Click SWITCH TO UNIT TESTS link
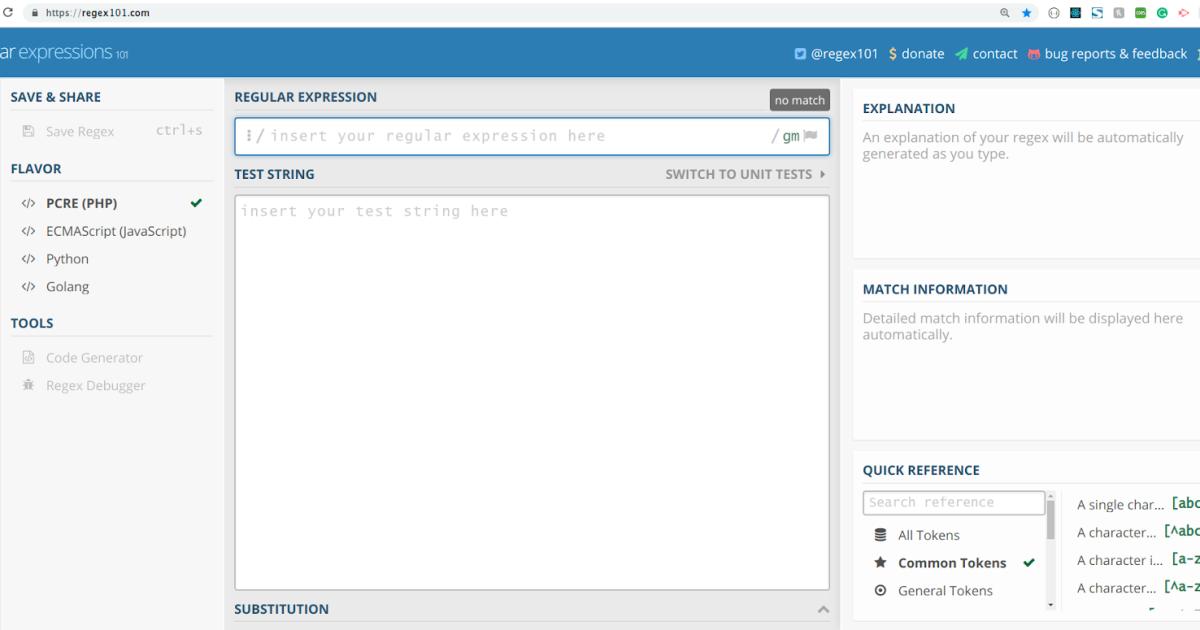1200x630 pixels. (x=739, y=174)
